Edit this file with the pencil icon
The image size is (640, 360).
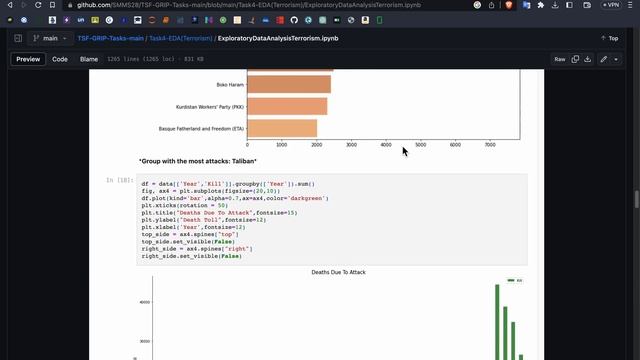pyautogui.click(x=604, y=59)
